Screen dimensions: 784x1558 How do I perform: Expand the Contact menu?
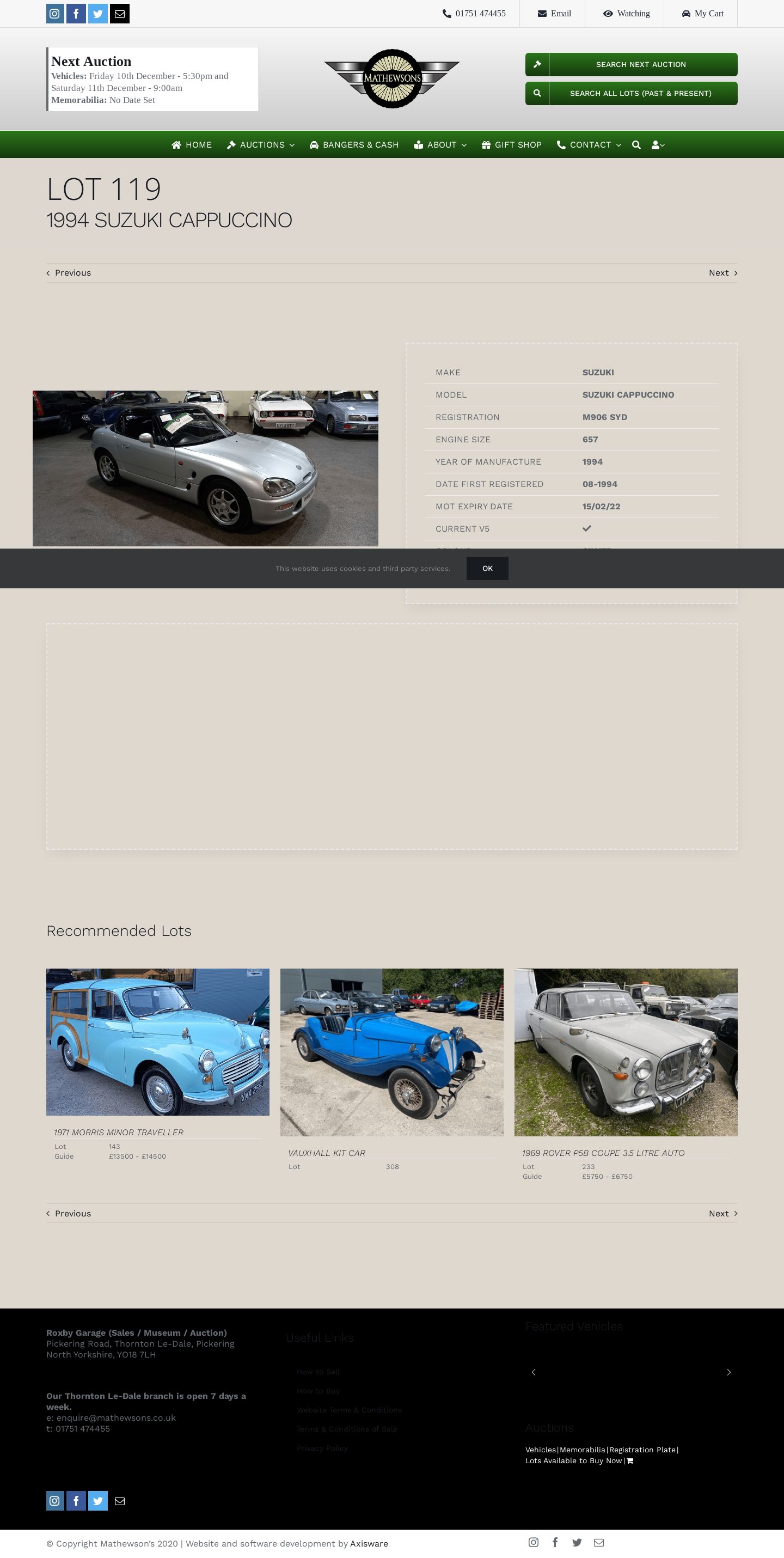(589, 144)
